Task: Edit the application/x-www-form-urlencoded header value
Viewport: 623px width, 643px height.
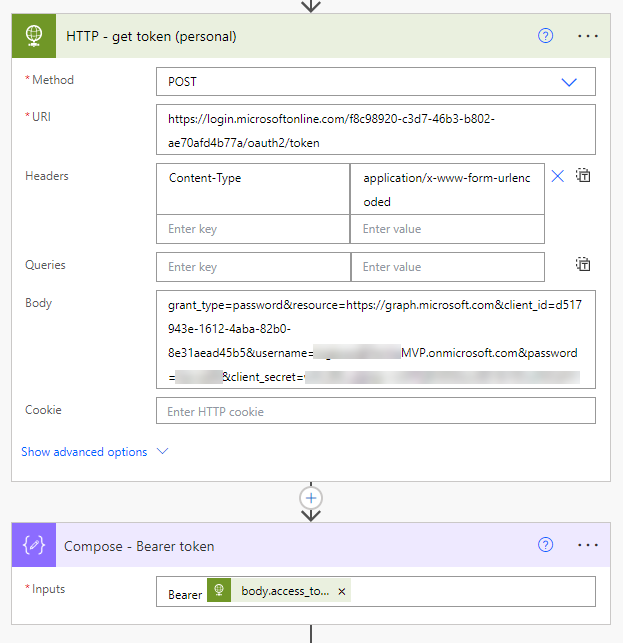Action: (x=447, y=189)
